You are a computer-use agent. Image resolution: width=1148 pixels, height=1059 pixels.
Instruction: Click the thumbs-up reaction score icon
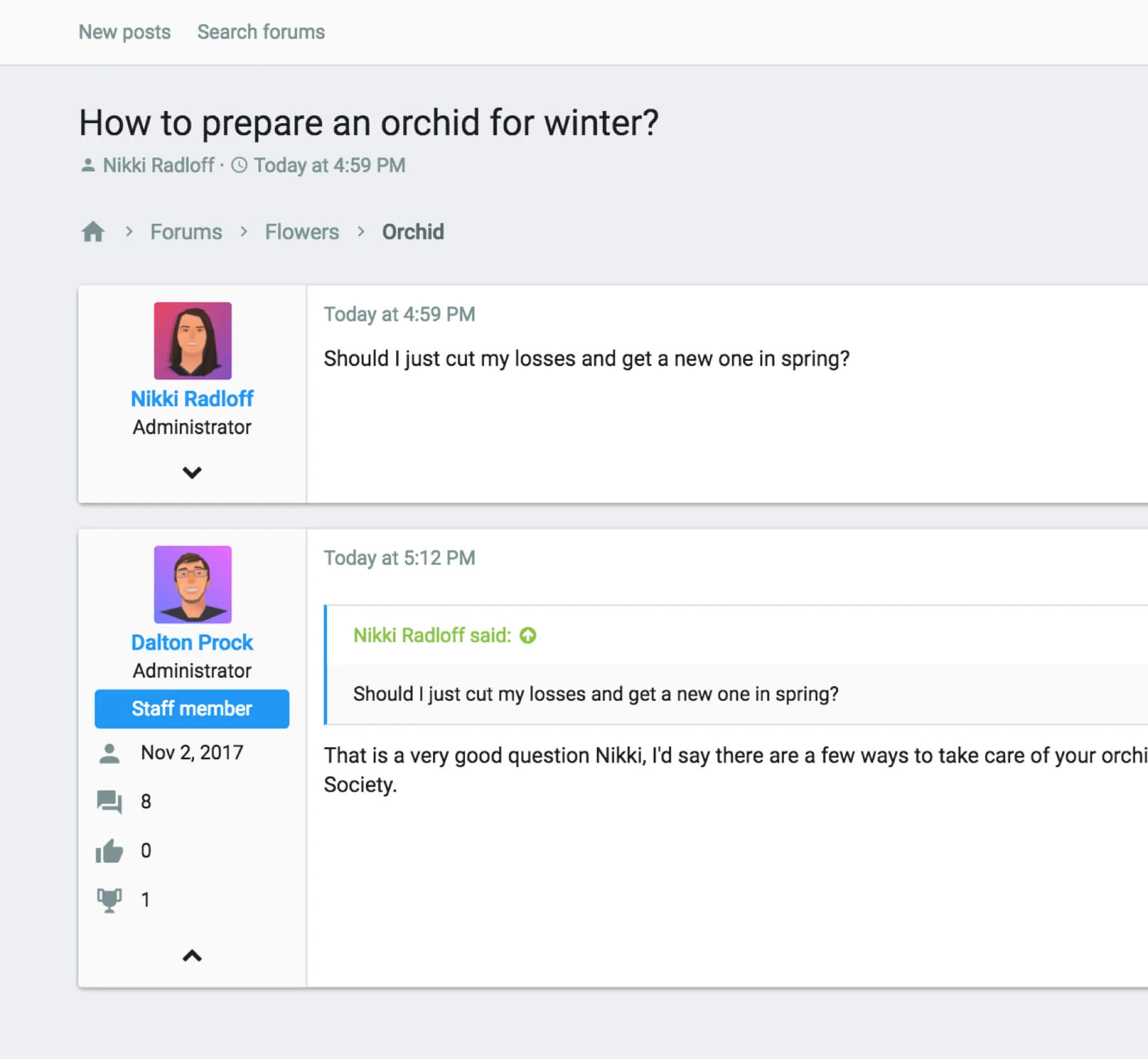109,851
